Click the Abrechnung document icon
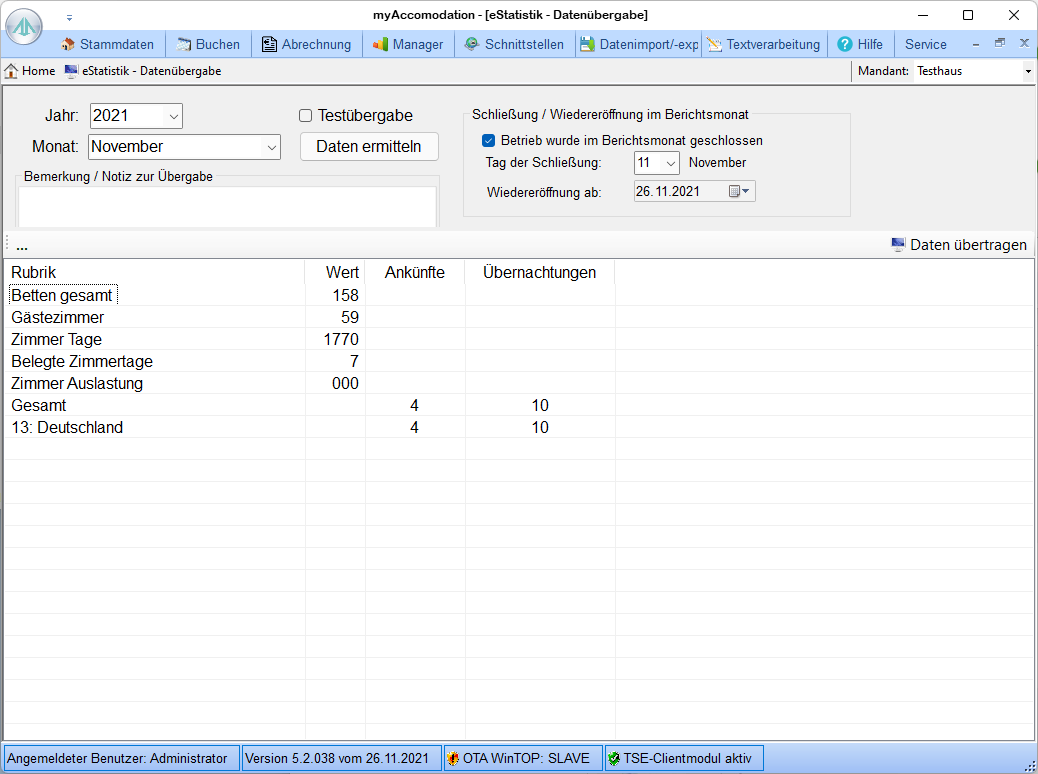The width and height of the screenshot is (1038, 774). 269,44
